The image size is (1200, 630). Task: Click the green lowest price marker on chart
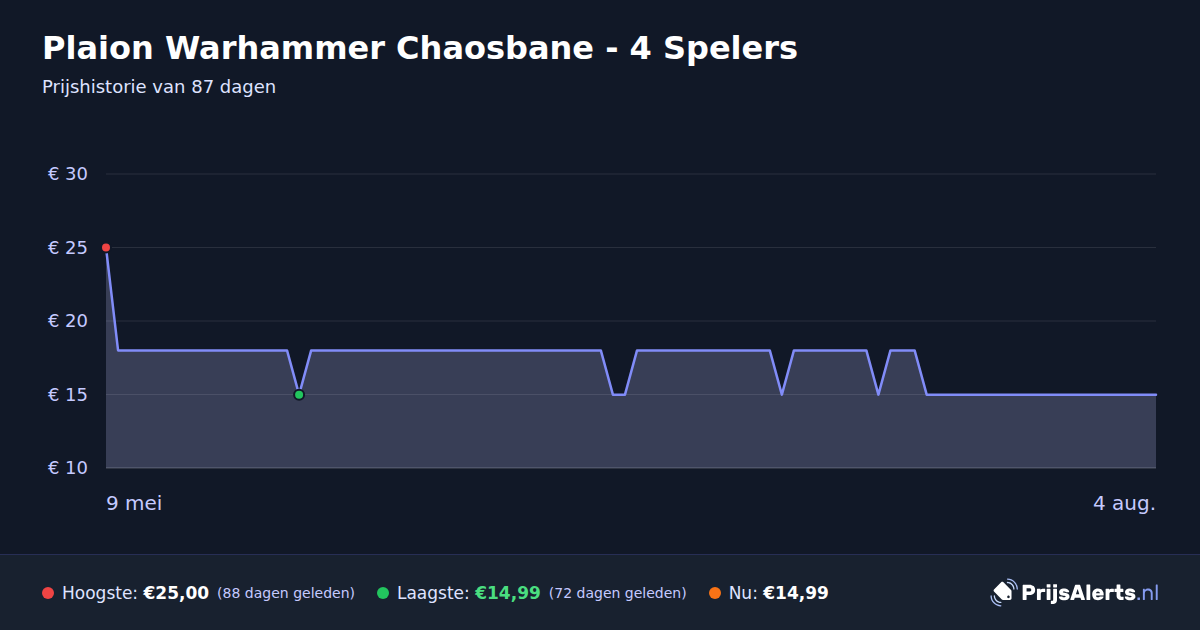point(299,395)
